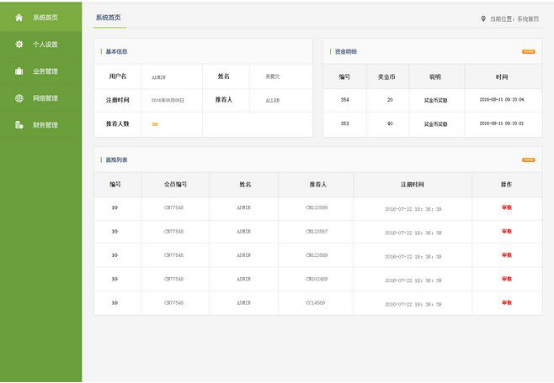554x383 pixels.
Task: Click the orange 推荐人数 value 30
Action: click(x=155, y=124)
